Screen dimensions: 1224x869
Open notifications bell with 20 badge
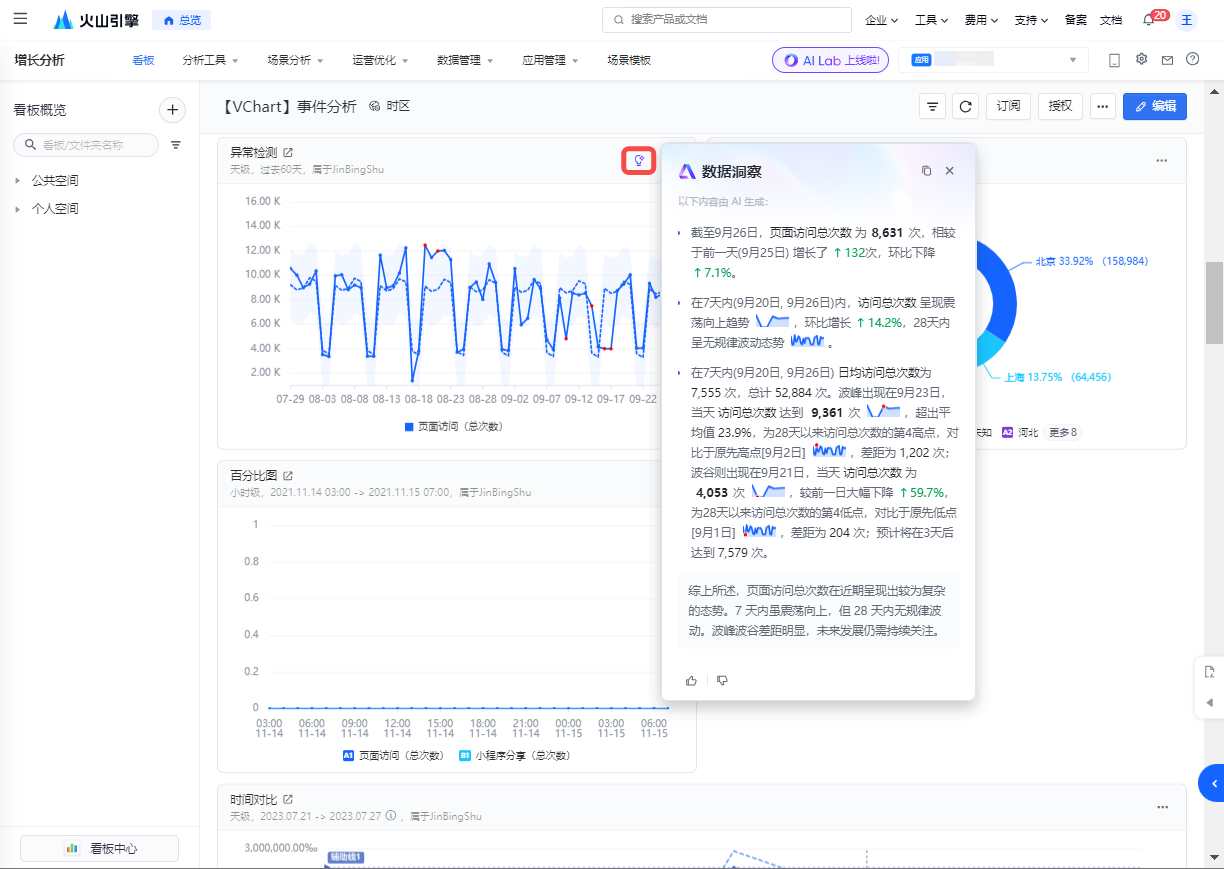pos(1150,20)
